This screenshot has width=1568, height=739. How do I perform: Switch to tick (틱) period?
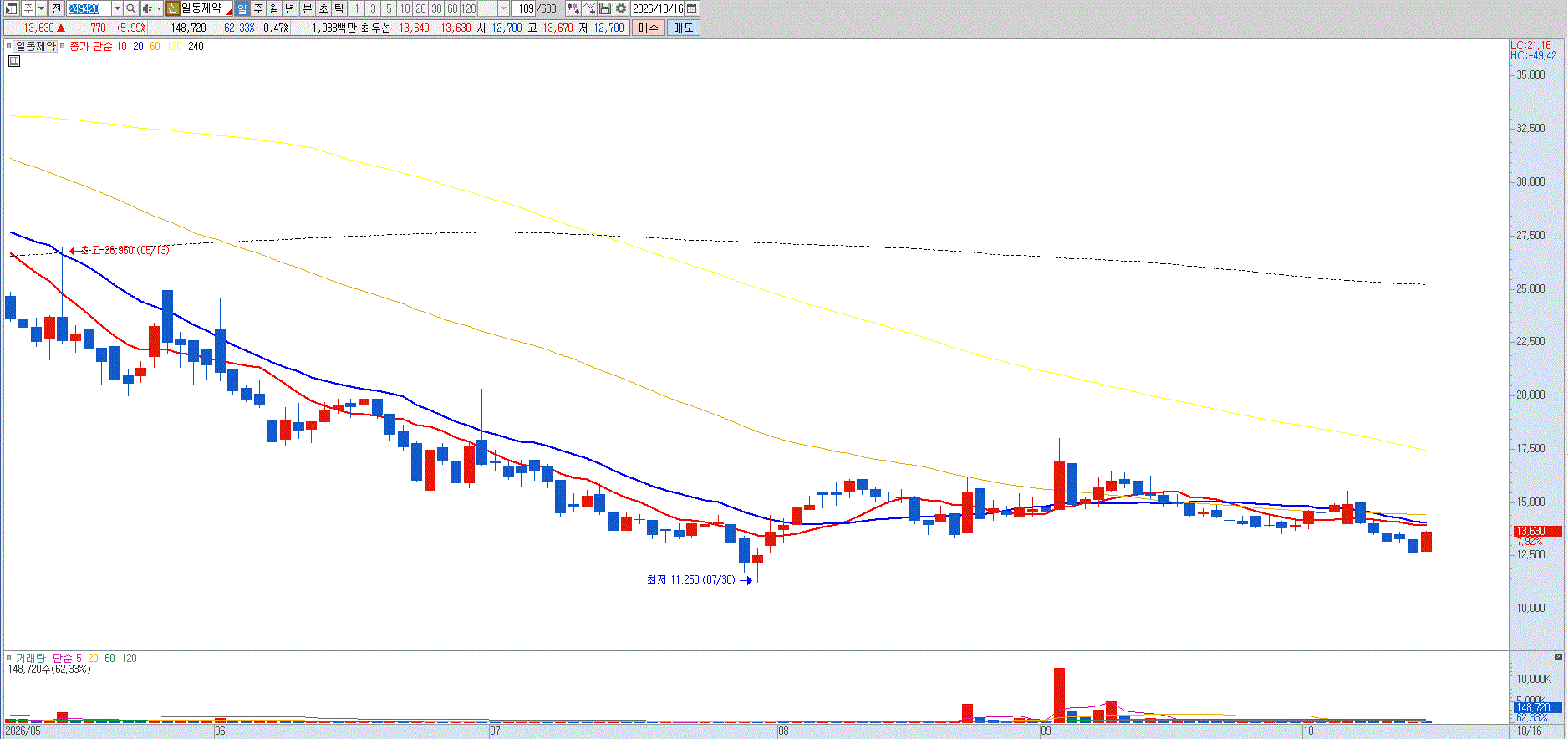pyautogui.click(x=339, y=8)
